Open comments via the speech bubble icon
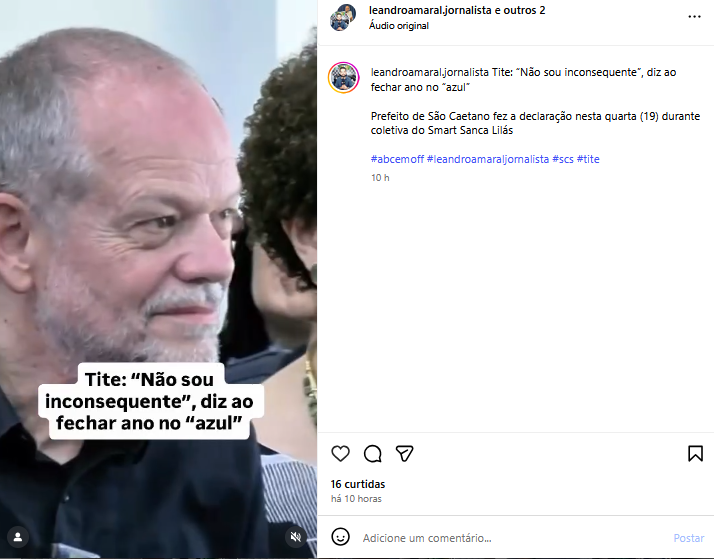Image resolution: width=714 pixels, height=559 pixels. click(372, 453)
